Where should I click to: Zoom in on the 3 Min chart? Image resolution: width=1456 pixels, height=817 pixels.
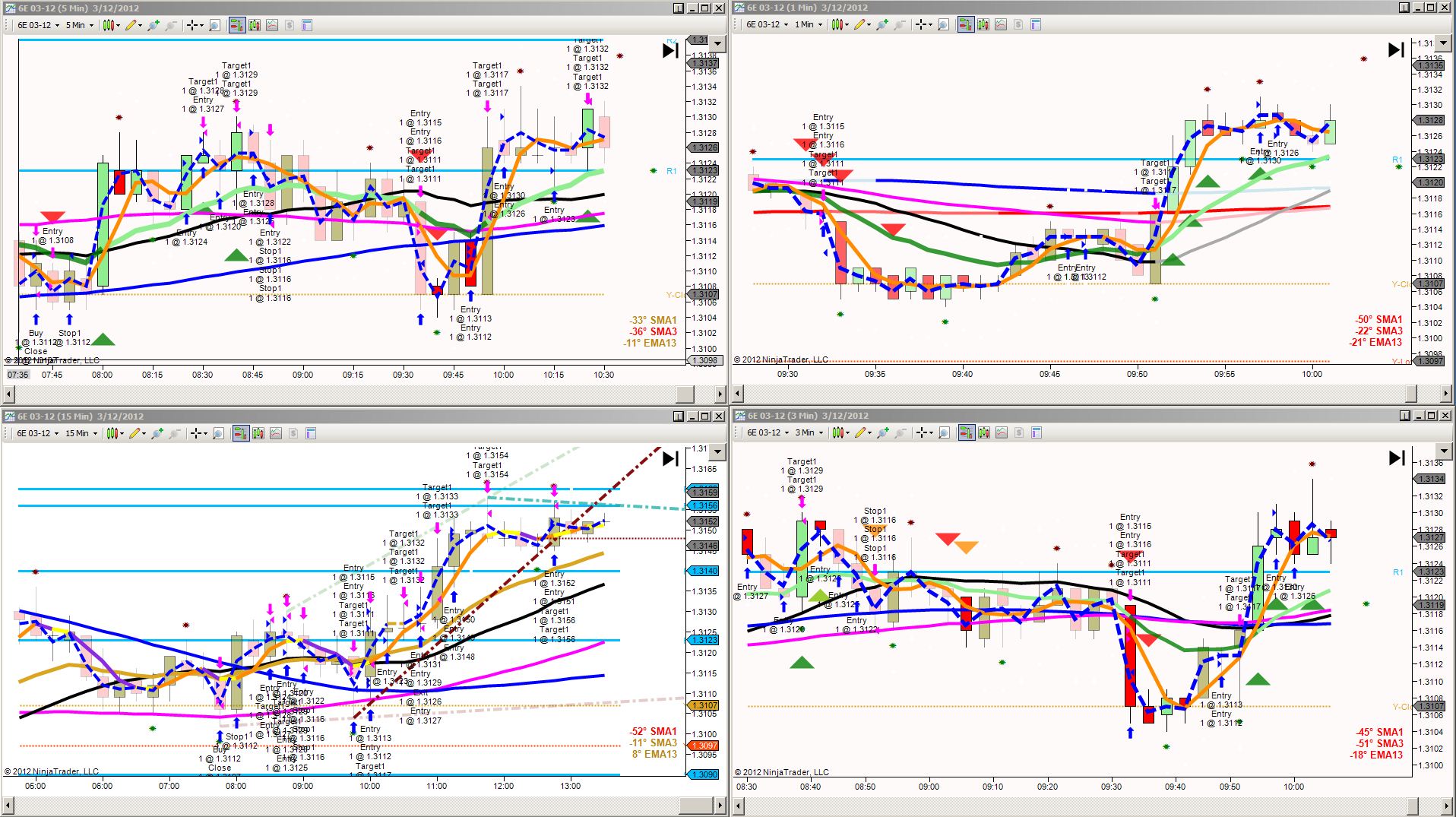point(883,432)
